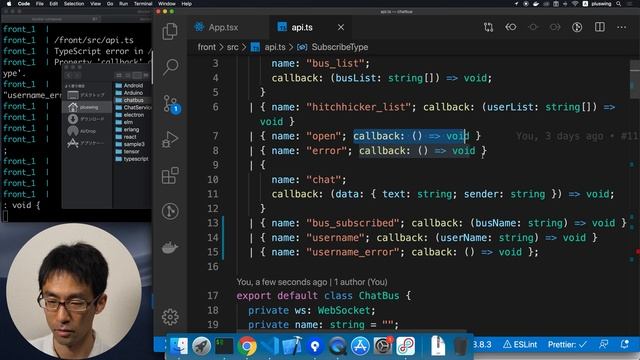Open the notifications bell in the status bar
Screen dimensions: 640x360
tap(624, 344)
